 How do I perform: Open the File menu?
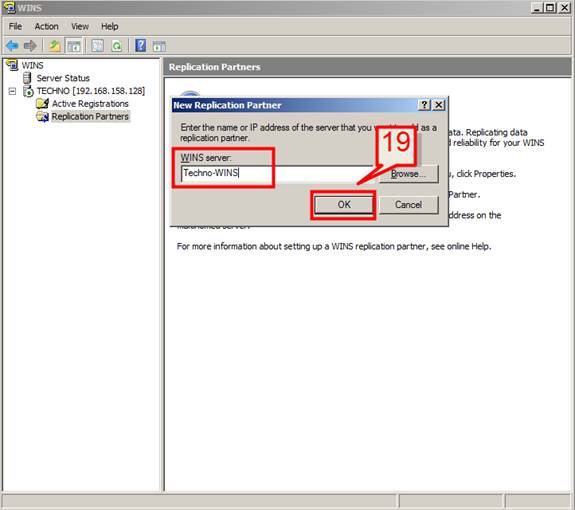tap(15, 26)
